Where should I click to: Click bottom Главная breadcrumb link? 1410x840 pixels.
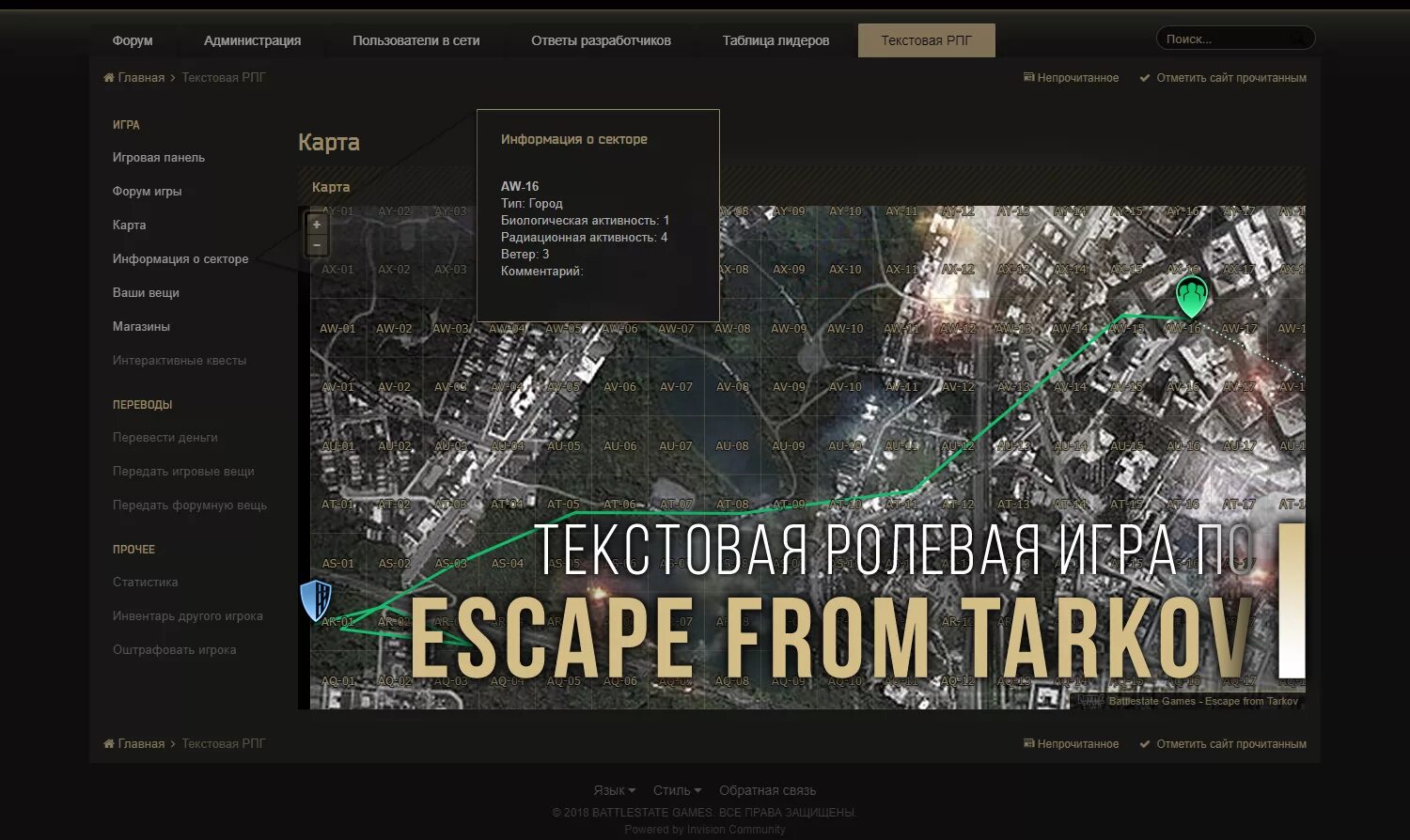tap(141, 744)
